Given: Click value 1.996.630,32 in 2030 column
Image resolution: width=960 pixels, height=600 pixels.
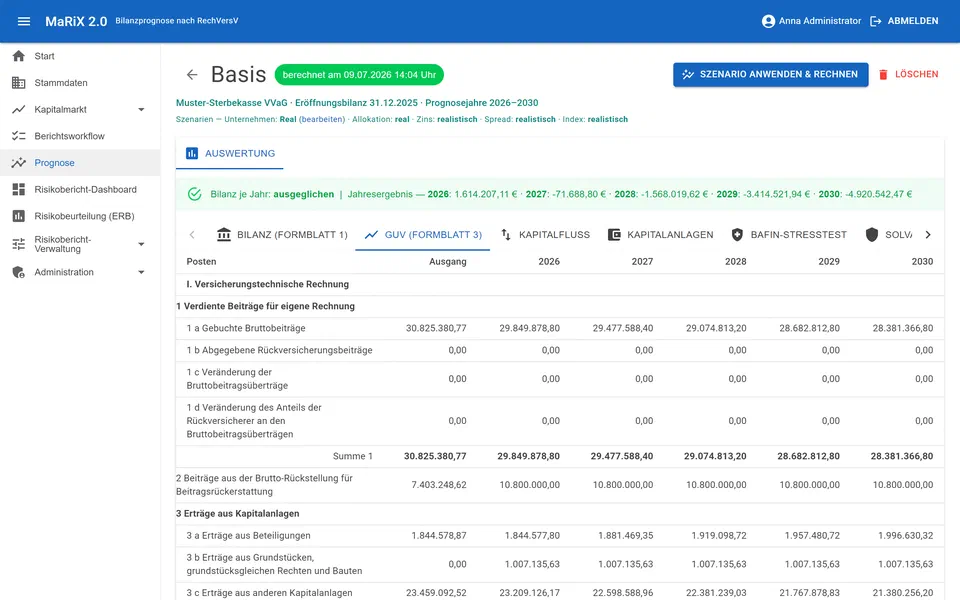Looking at the screenshot, I should coord(906,536).
